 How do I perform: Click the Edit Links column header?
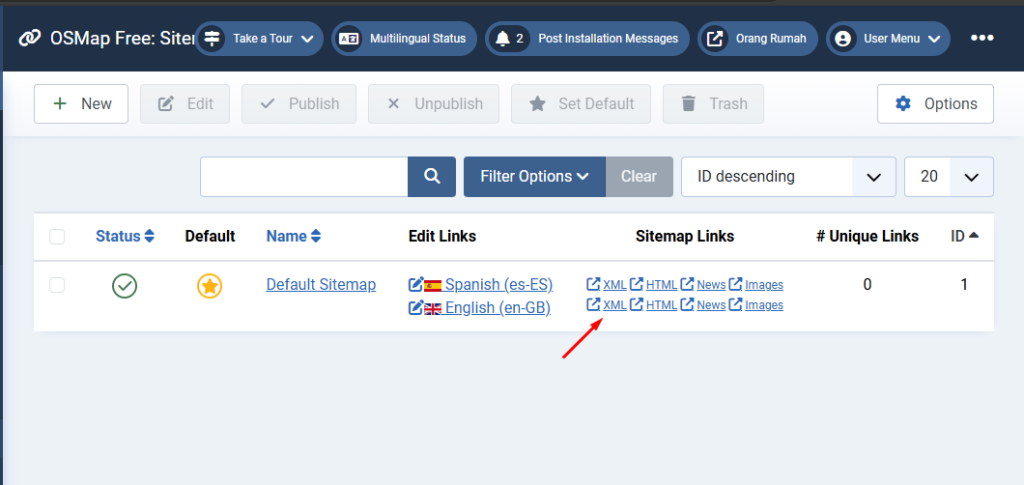[442, 236]
